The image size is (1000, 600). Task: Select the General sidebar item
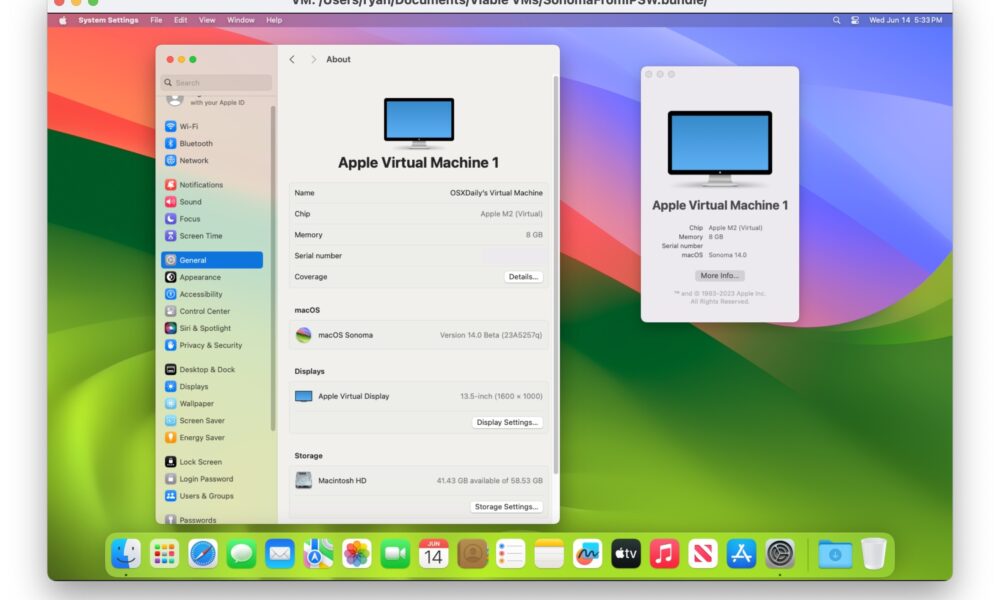(x=212, y=260)
